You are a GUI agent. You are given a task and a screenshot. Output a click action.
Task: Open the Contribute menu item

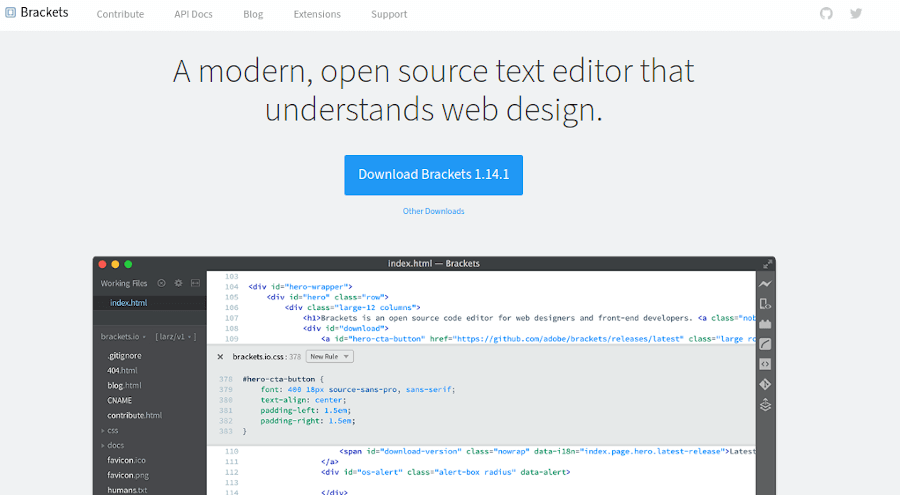(120, 14)
